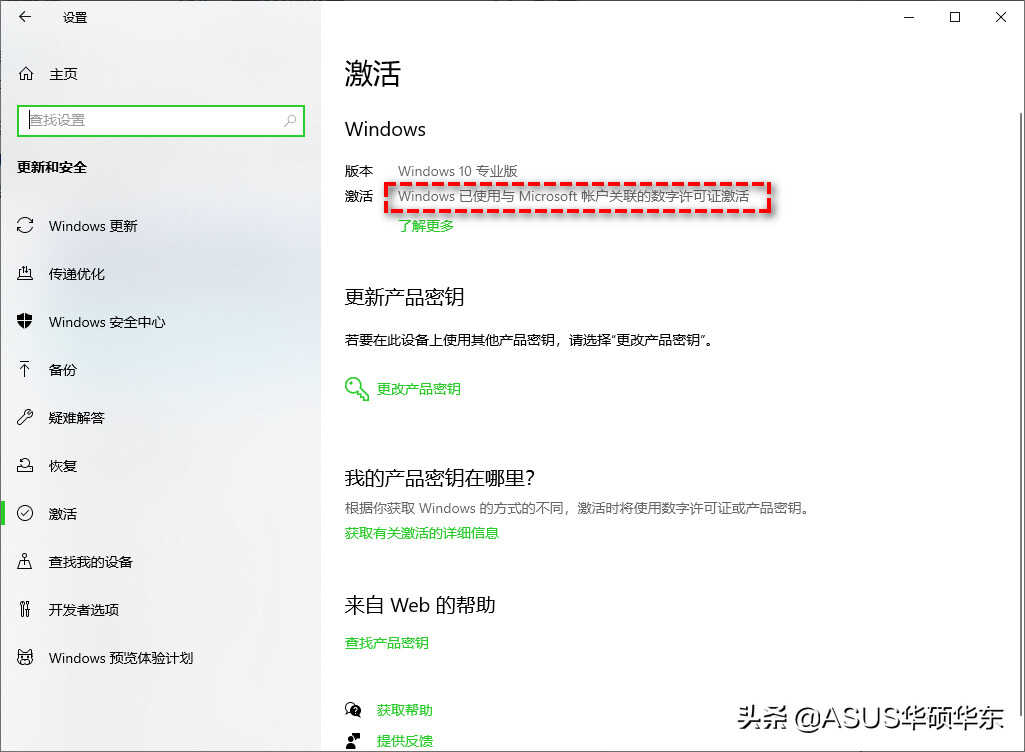Open Windows 预览体验计划 page
This screenshot has height=752, width=1025.
point(120,658)
